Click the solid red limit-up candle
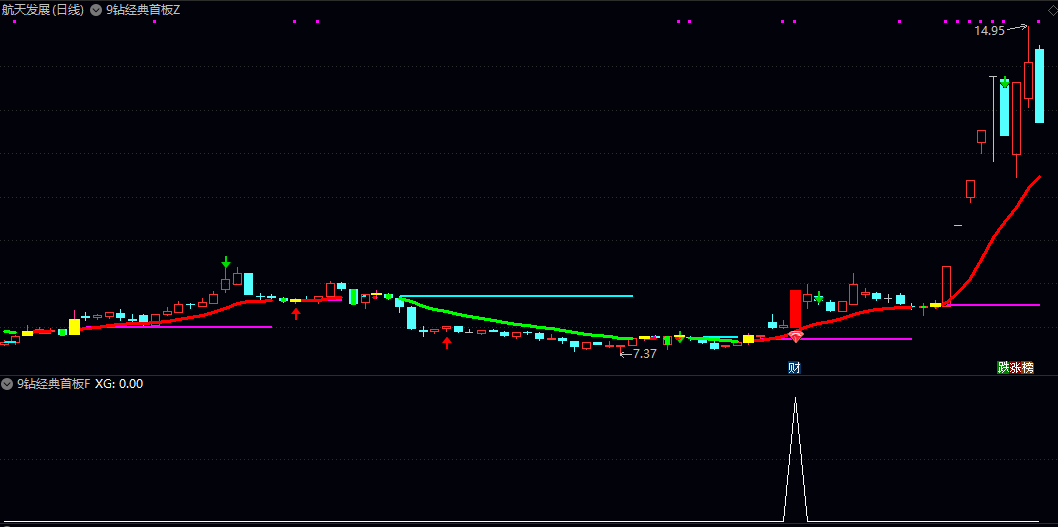This screenshot has width=1058, height=527. point(796,308)
